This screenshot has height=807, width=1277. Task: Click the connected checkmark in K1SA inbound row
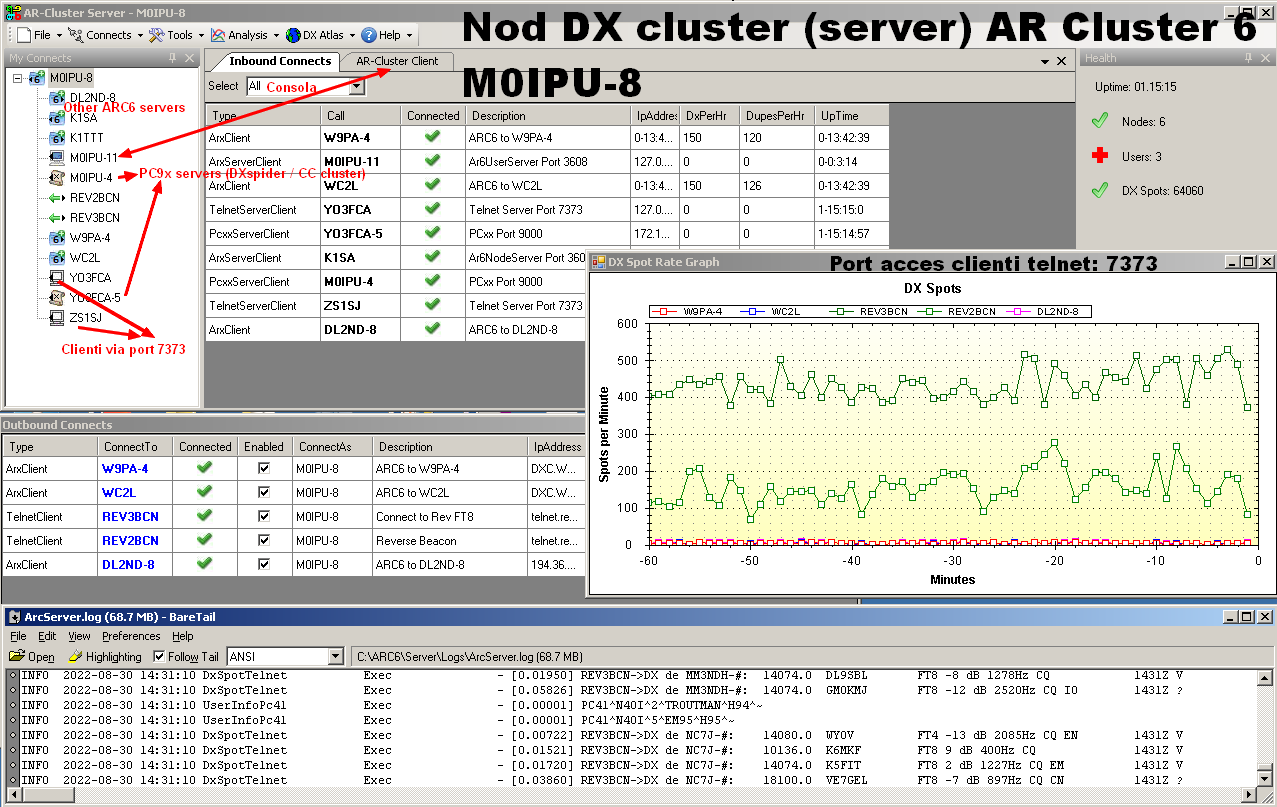tap(432, 257)
